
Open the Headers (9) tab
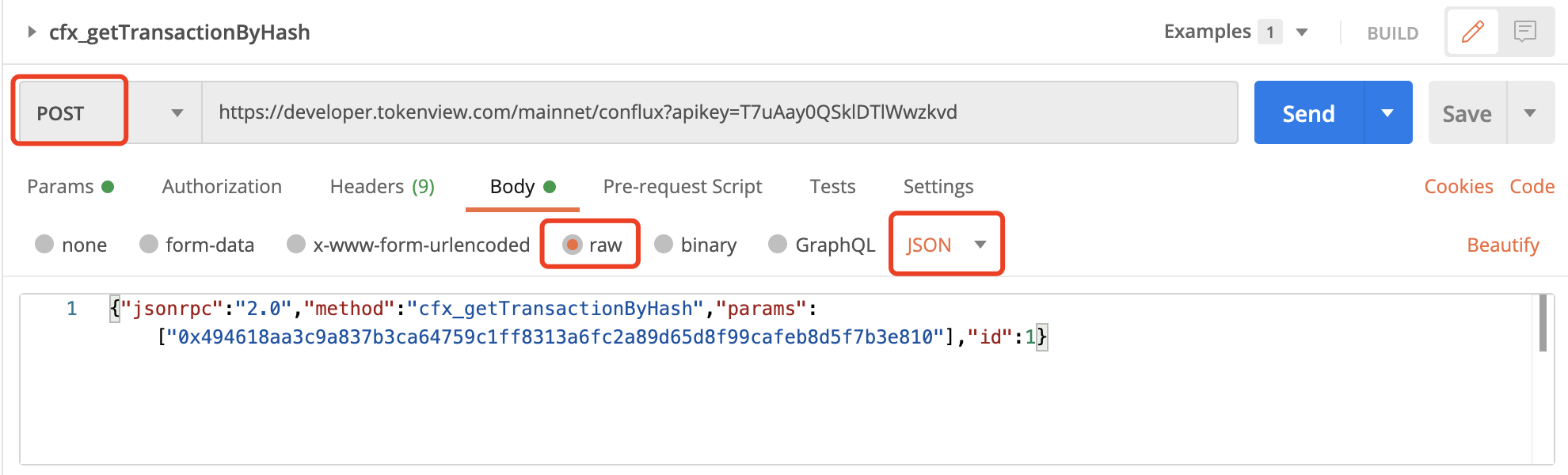(382, 187)
